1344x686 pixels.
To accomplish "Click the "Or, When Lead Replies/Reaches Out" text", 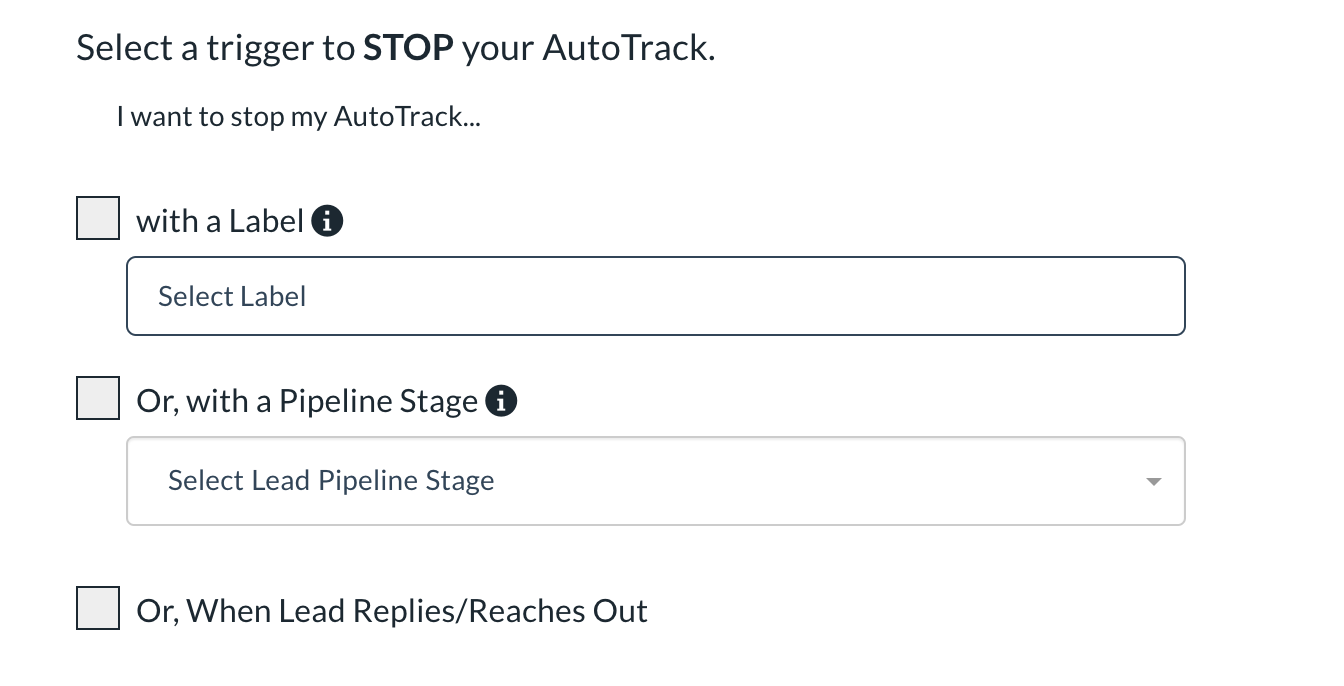I will (x=391, y=611).
